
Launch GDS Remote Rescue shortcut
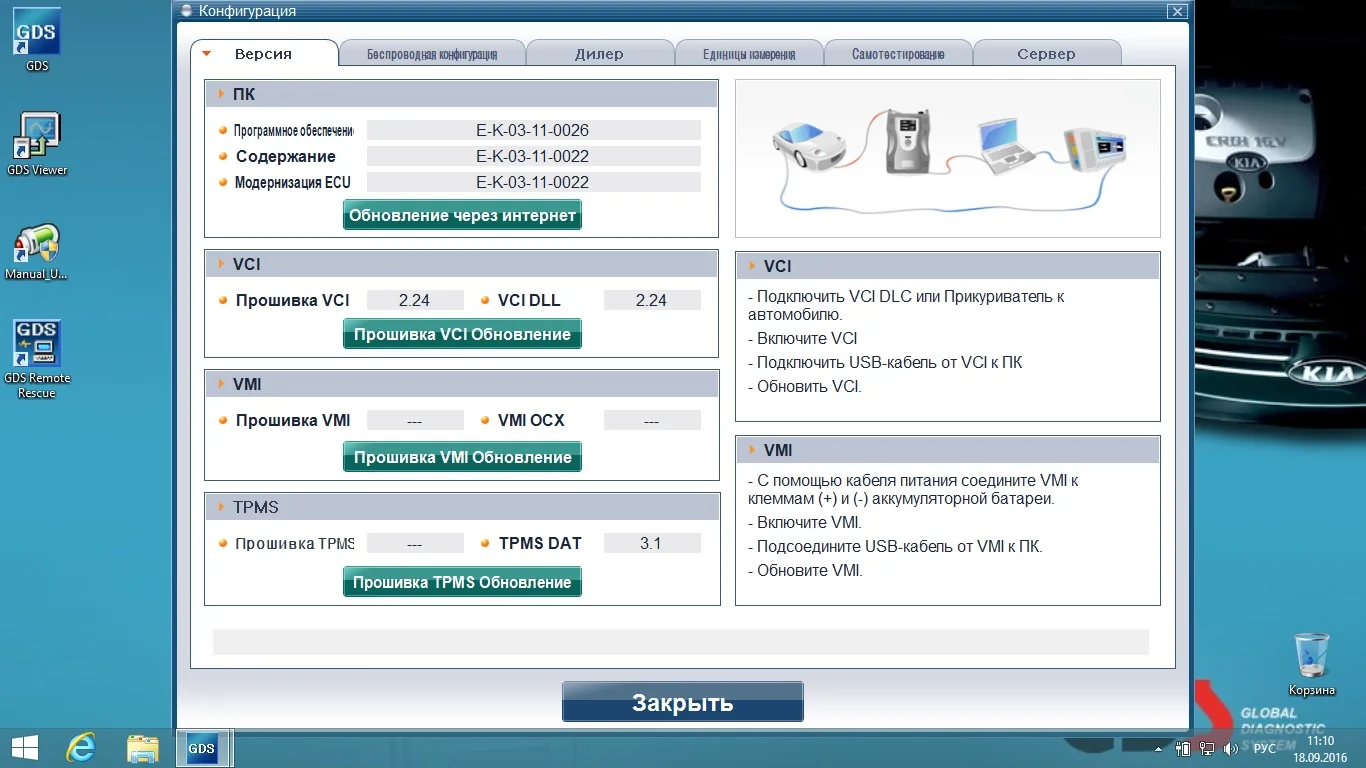[x=37, y=359]
